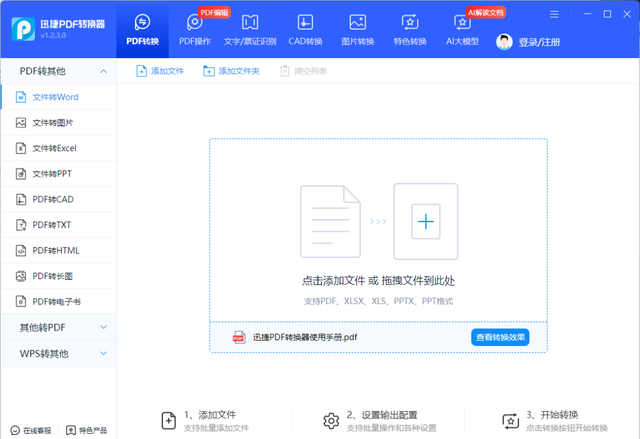Open the PDF转换 tab
Viewport: 640px width, 439px height.
click(x=142, y=29)
